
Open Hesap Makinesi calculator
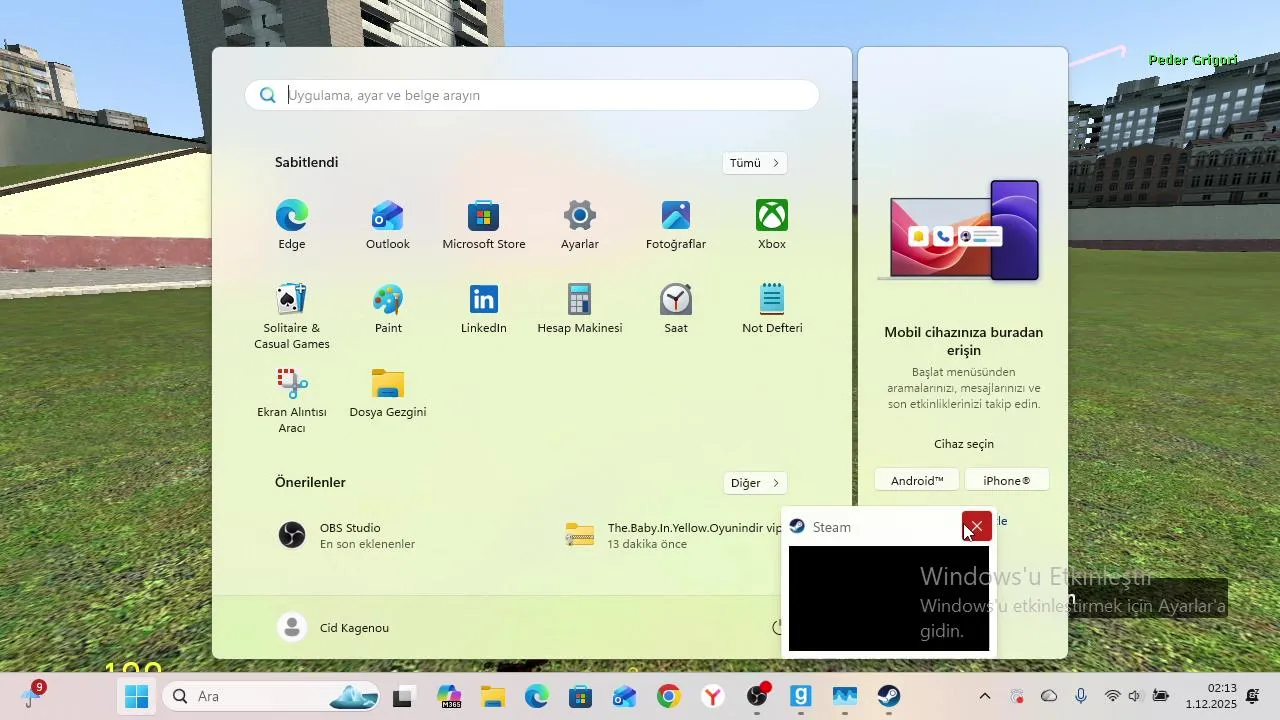[x=580, y=309]
